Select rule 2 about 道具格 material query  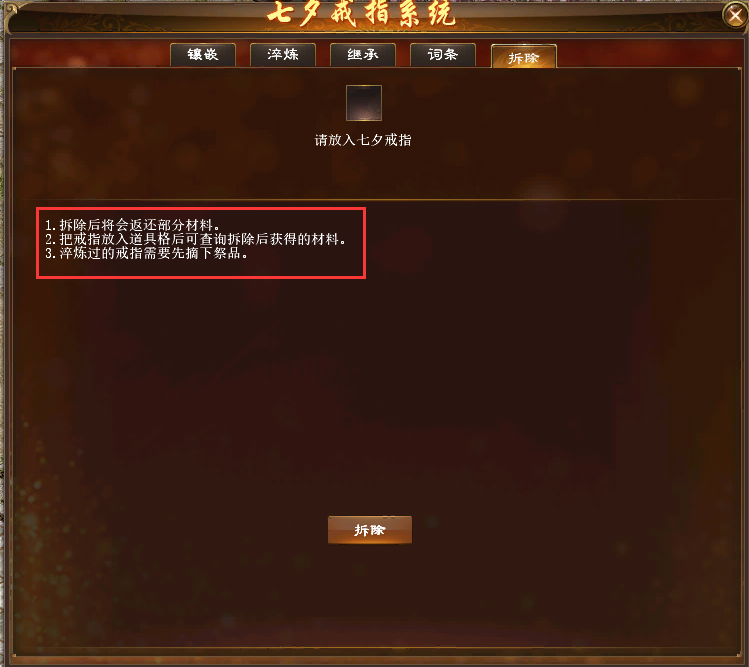195,239
